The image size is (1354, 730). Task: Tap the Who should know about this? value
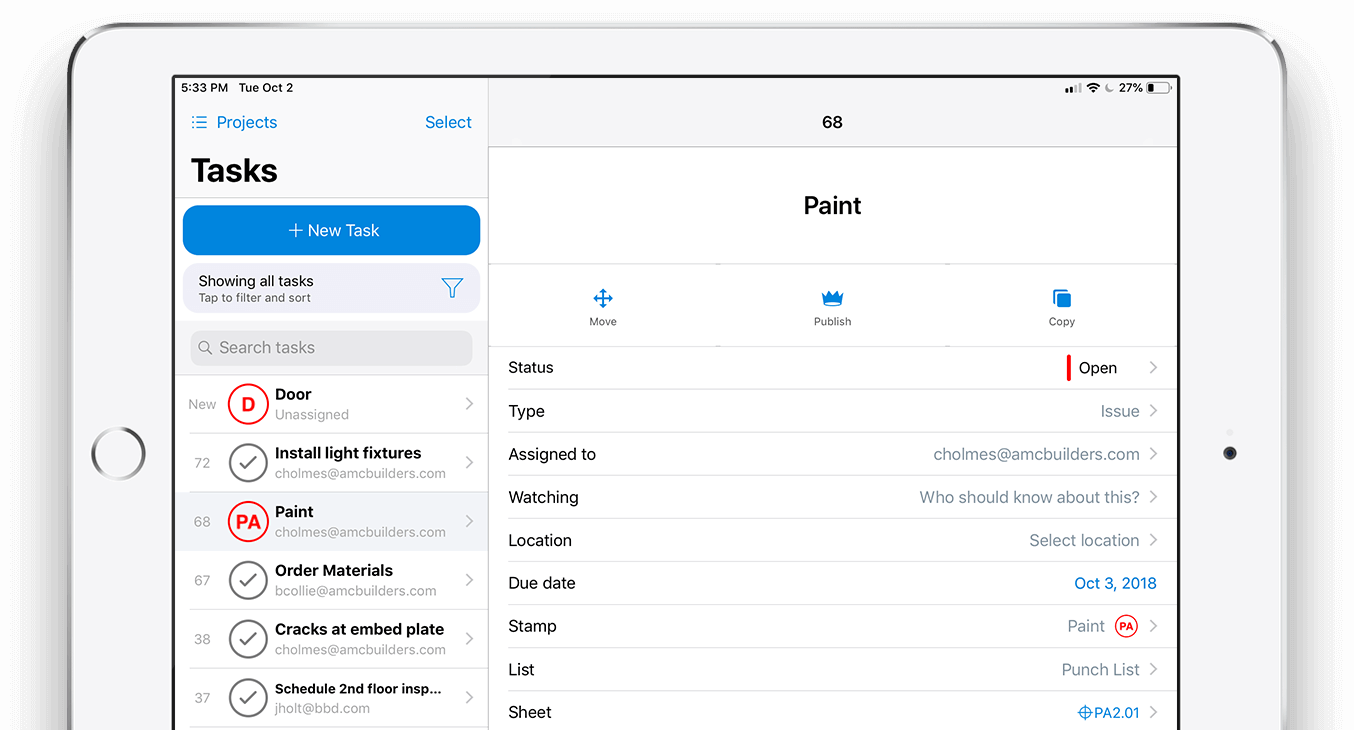tap(1029, 497)
